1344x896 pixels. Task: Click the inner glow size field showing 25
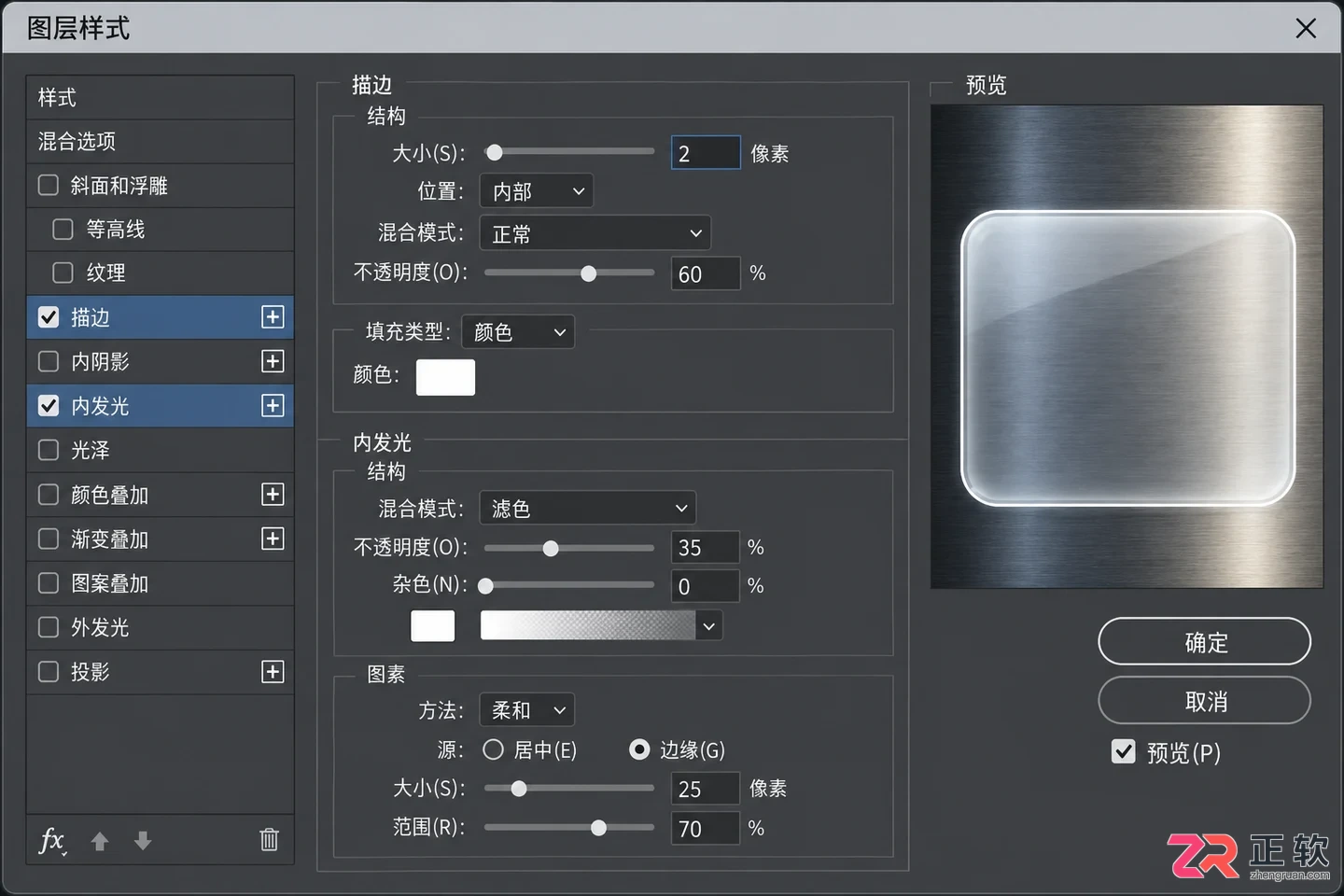coord(705,789)
